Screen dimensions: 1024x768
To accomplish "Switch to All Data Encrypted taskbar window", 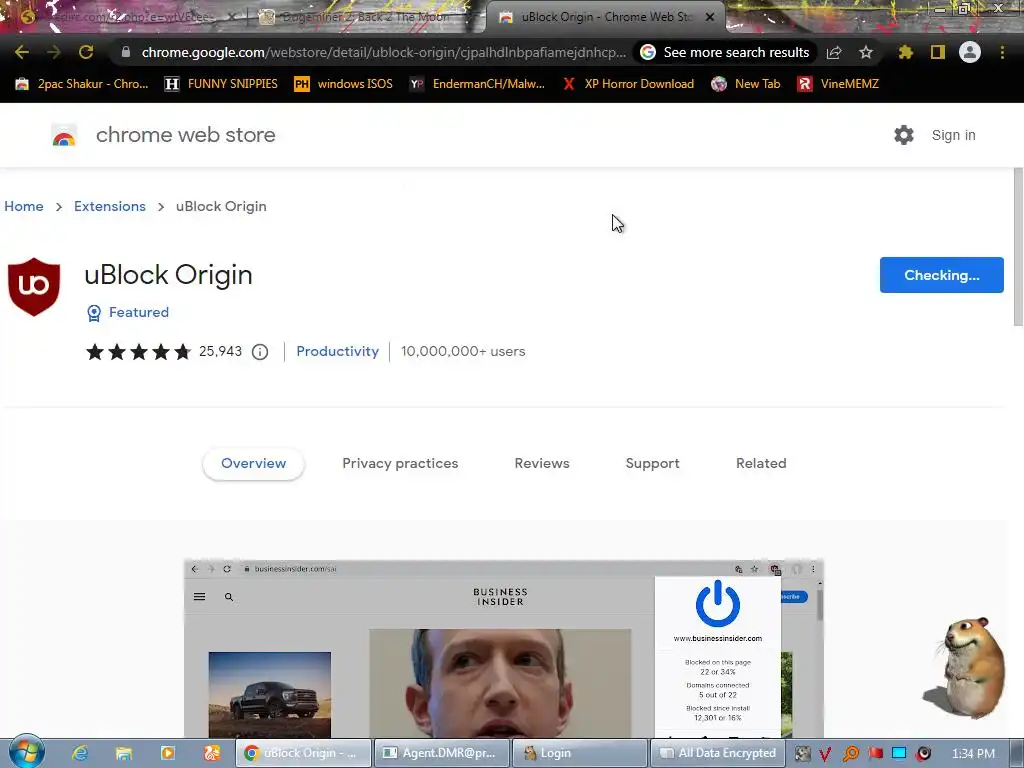I will click(x=717, y=753).
